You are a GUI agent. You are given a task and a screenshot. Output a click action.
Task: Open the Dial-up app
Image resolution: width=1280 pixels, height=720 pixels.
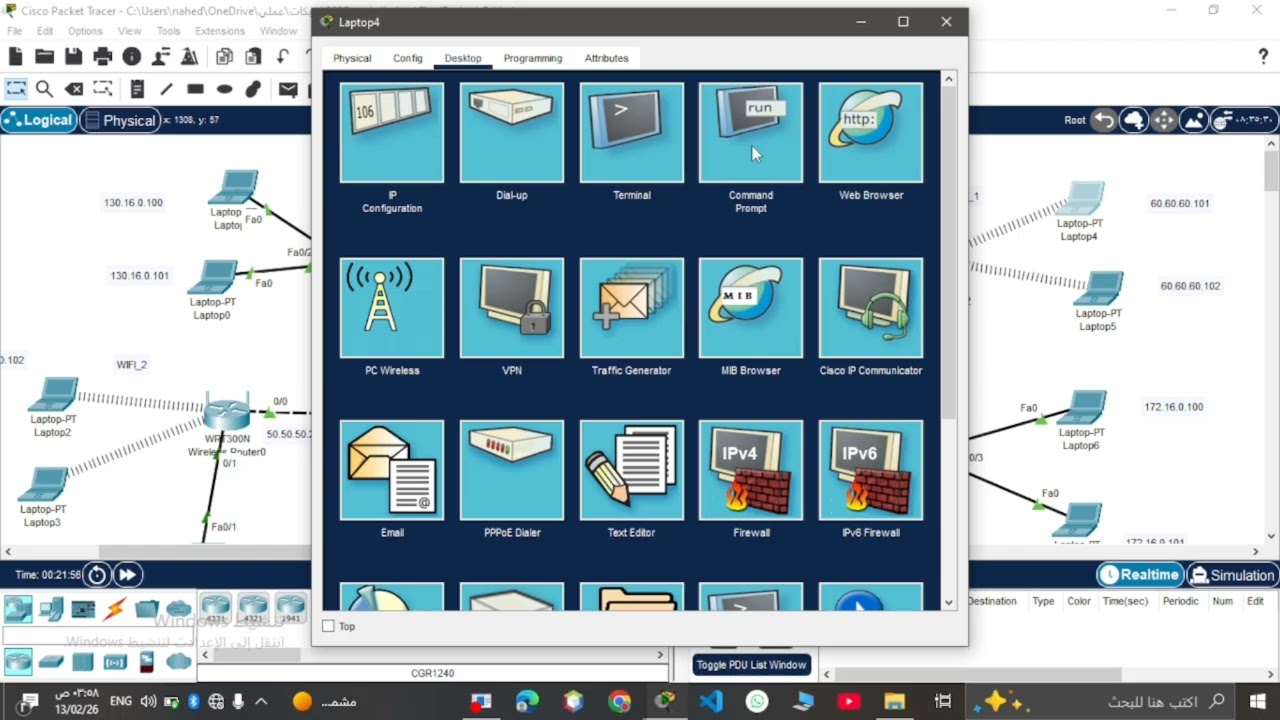tap(512, 133)
